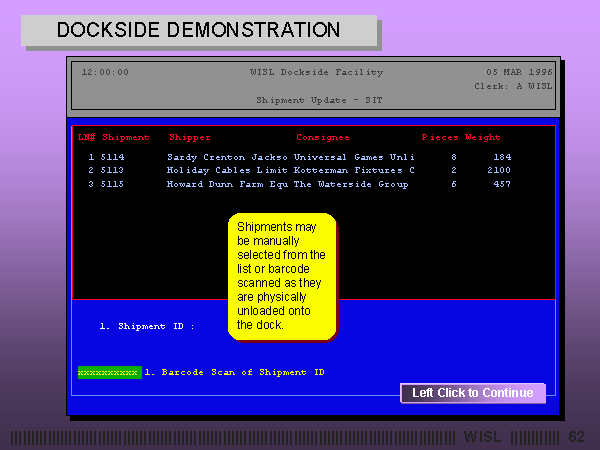Click the LN# column header

click(86, 137)
